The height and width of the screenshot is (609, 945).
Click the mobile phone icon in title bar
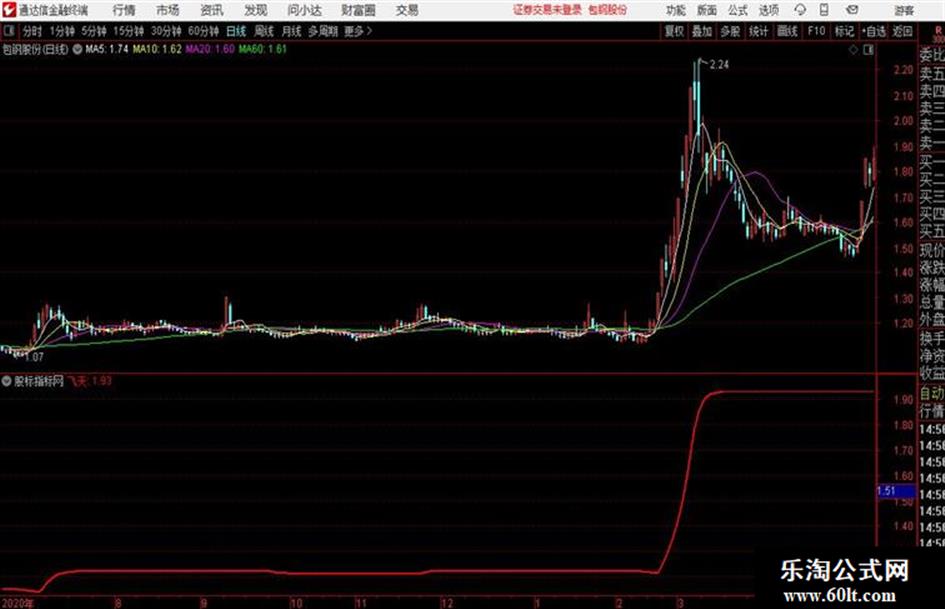pyautogui.click(x=824, y=10)
